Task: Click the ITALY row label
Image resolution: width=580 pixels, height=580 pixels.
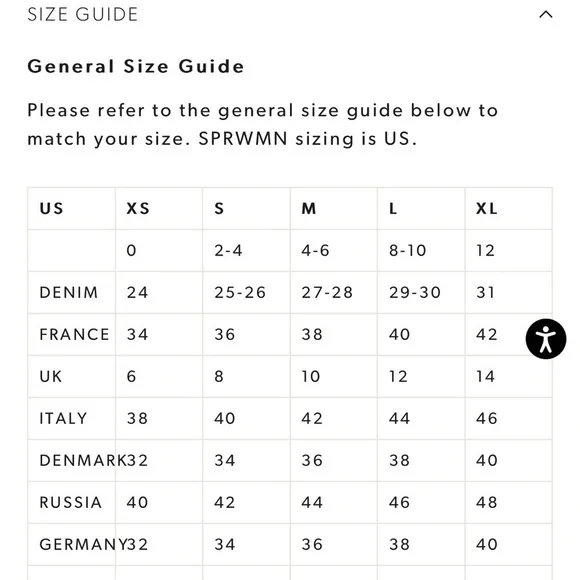Action: 63,418
